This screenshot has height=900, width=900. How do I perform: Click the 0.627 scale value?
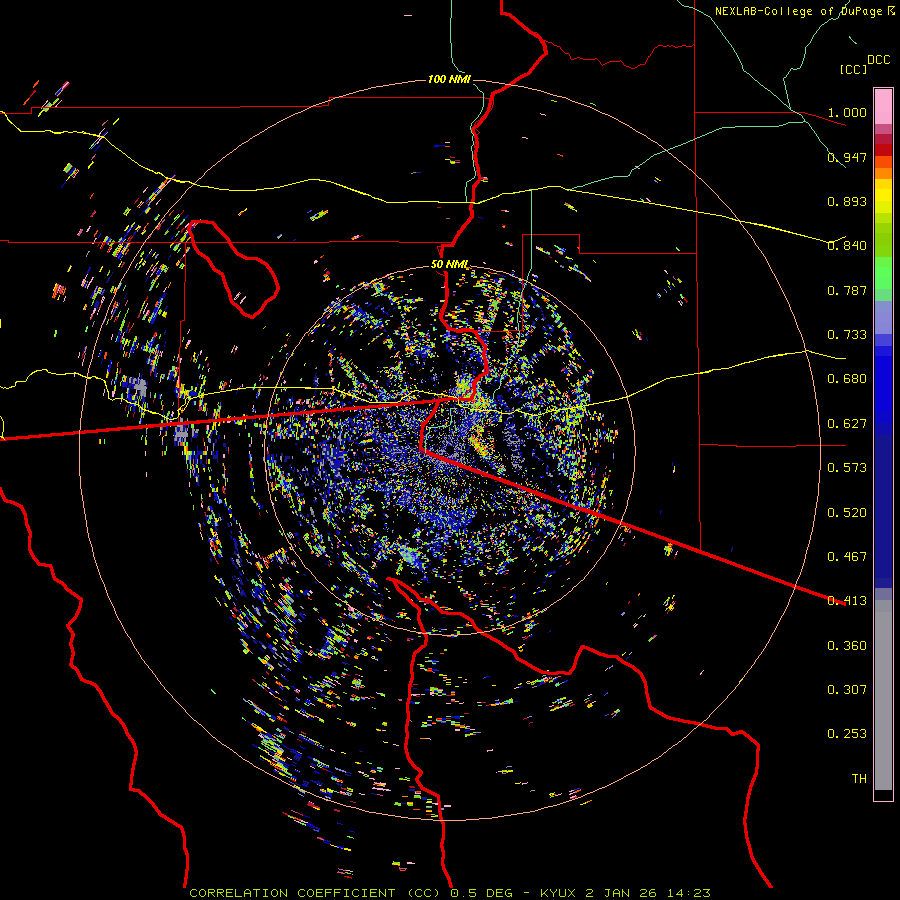(847, 424)
